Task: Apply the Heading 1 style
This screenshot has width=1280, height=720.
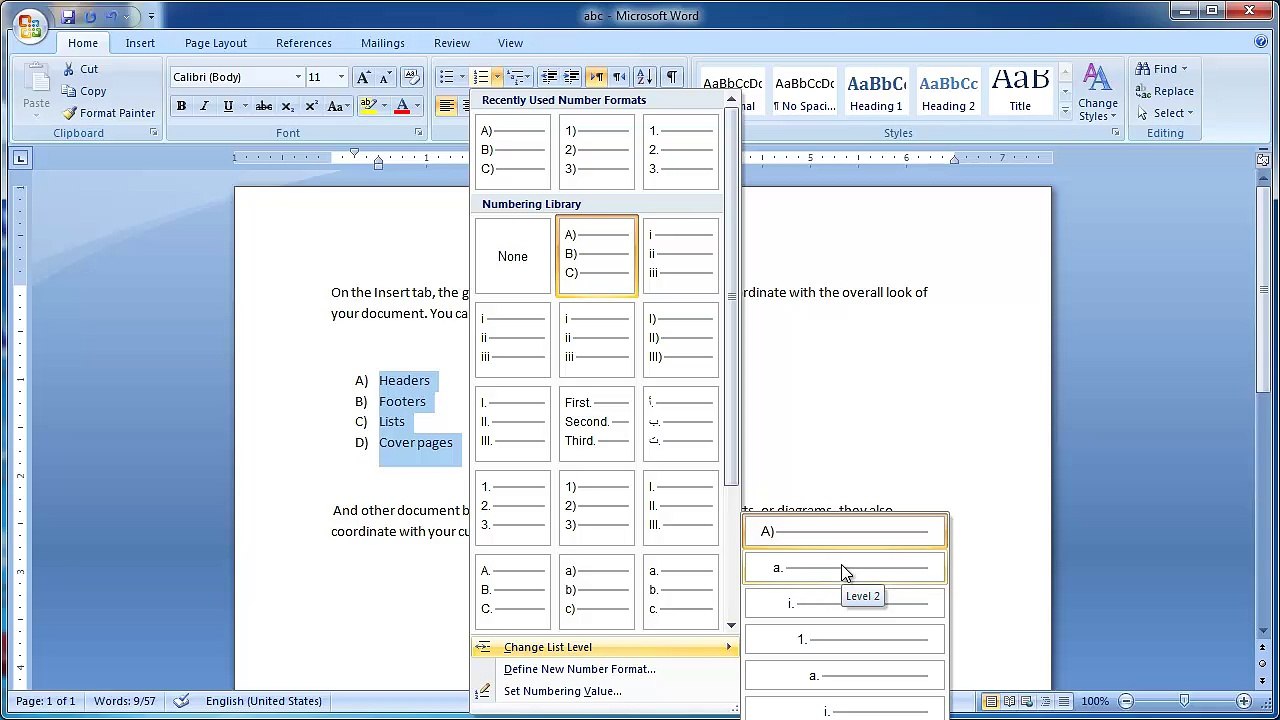Action: [x=876, y=90]
